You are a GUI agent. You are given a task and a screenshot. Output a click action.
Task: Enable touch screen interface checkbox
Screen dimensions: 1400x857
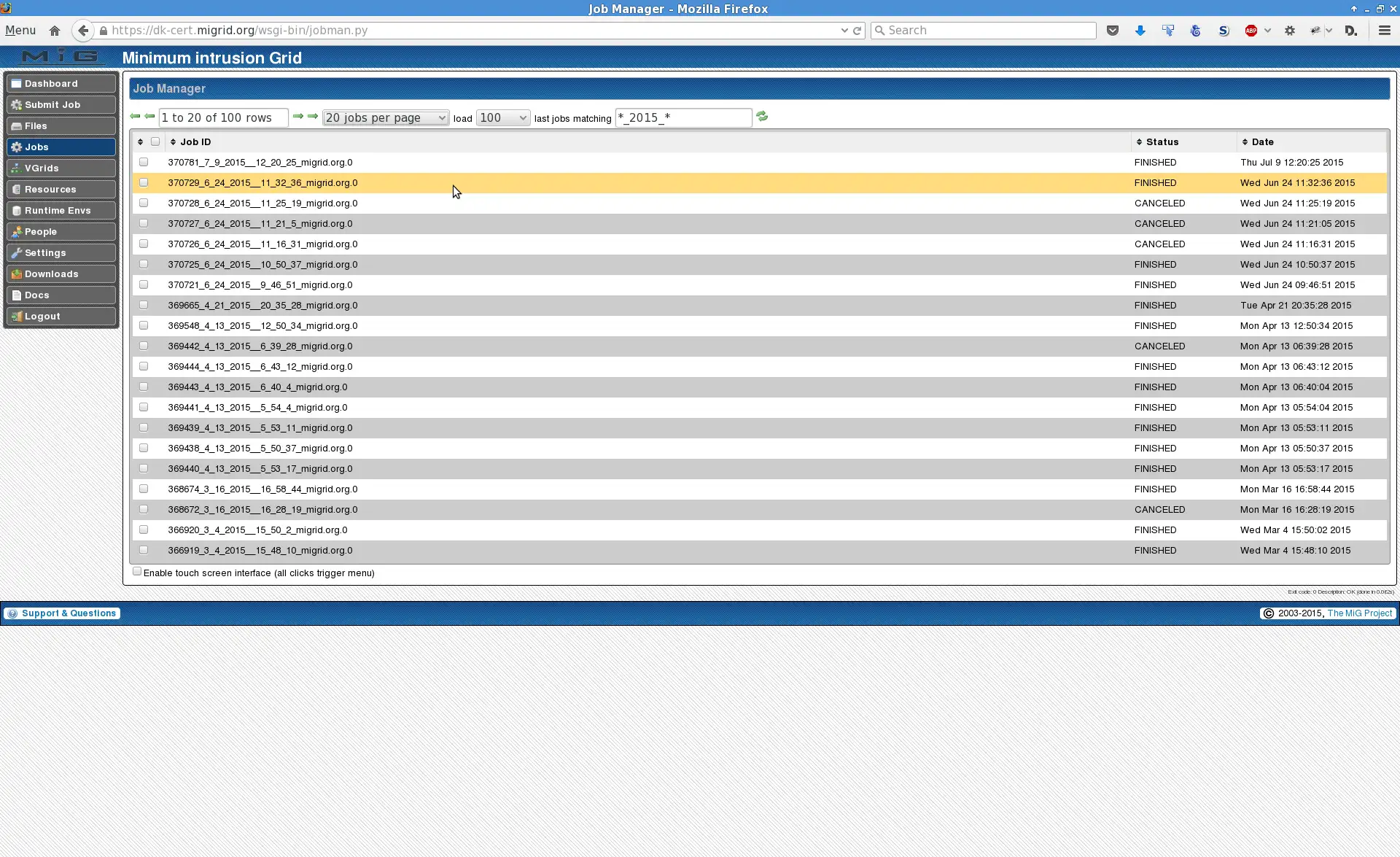tap(137, 571)
